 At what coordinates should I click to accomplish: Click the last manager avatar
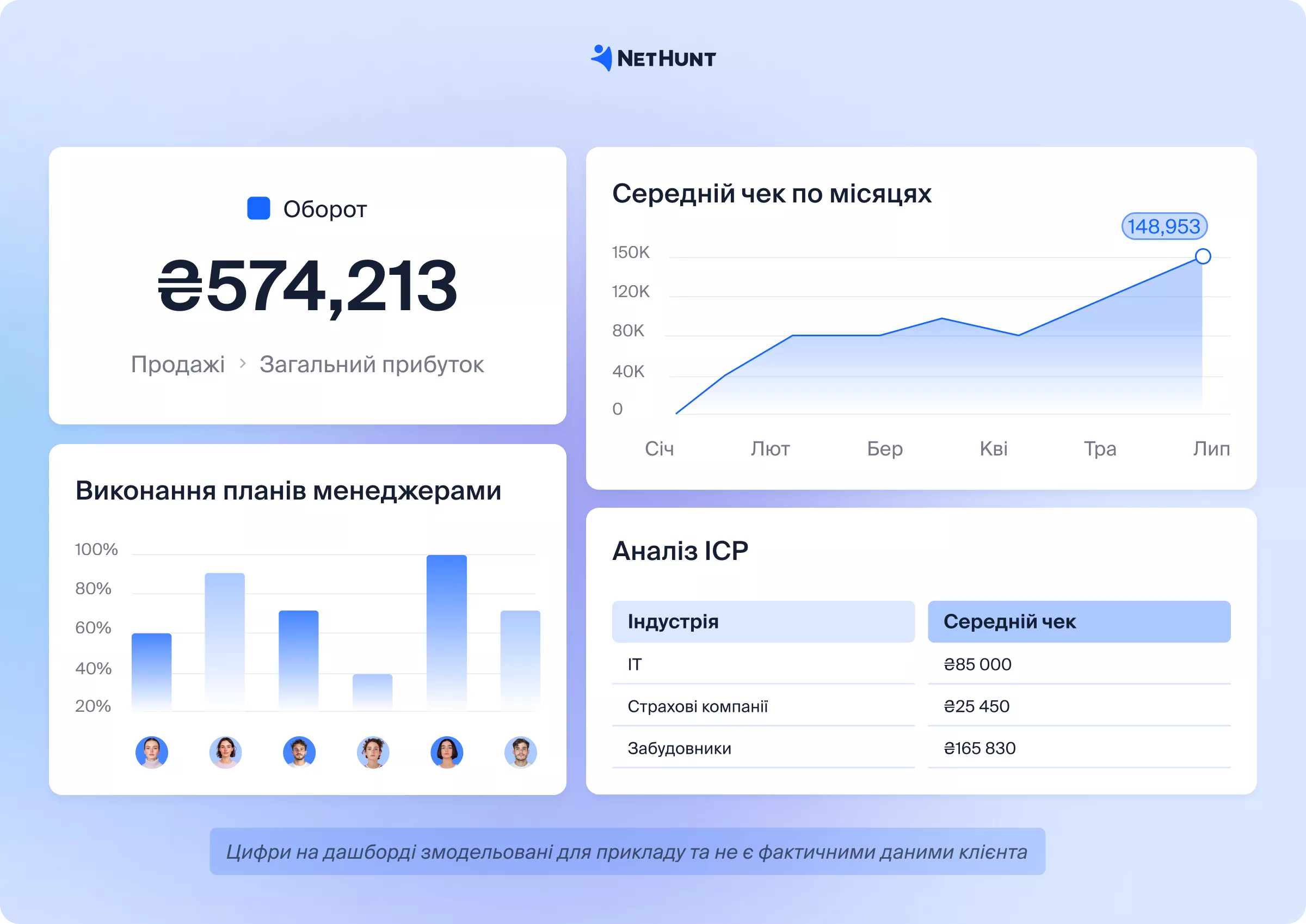coord(520,752)
